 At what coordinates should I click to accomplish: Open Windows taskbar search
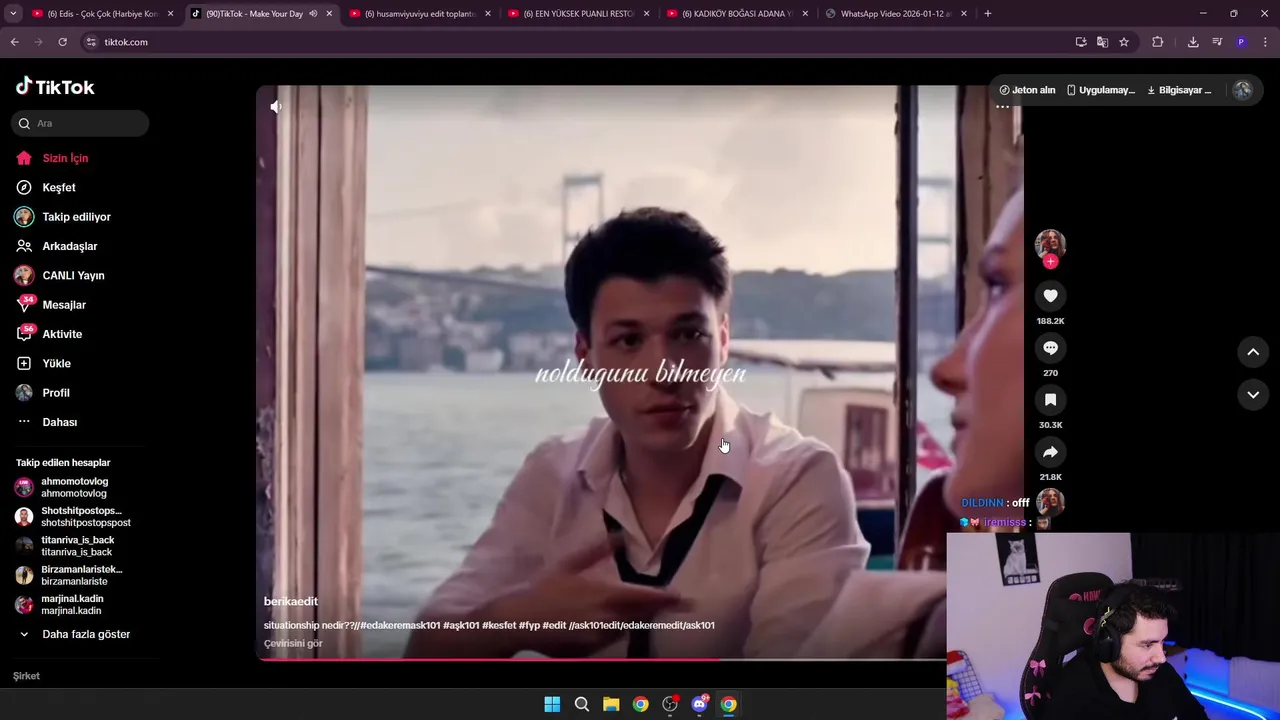[582, 704]
